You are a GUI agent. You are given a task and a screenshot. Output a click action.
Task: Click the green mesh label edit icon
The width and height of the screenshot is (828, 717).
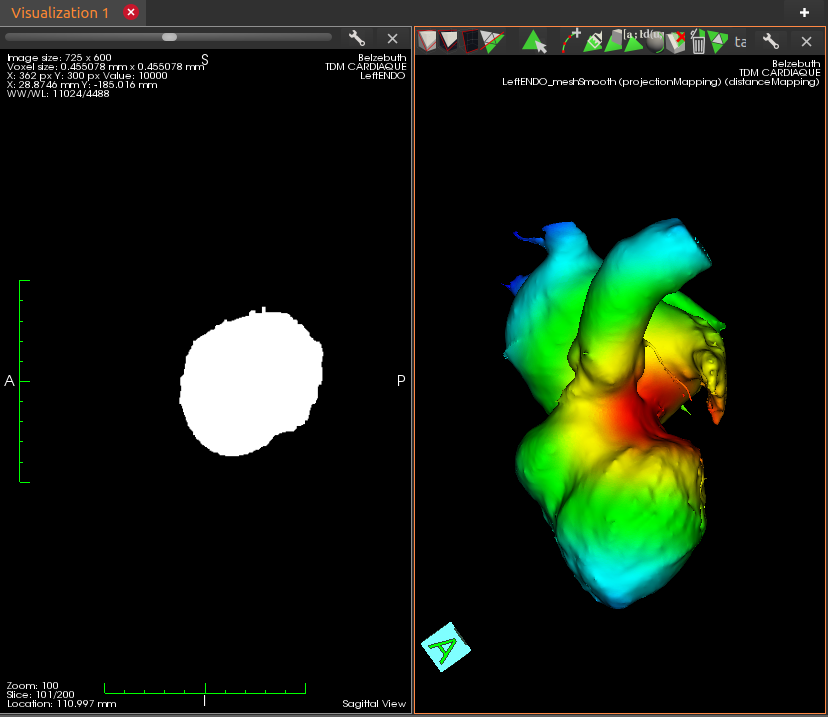click(592, 42)
